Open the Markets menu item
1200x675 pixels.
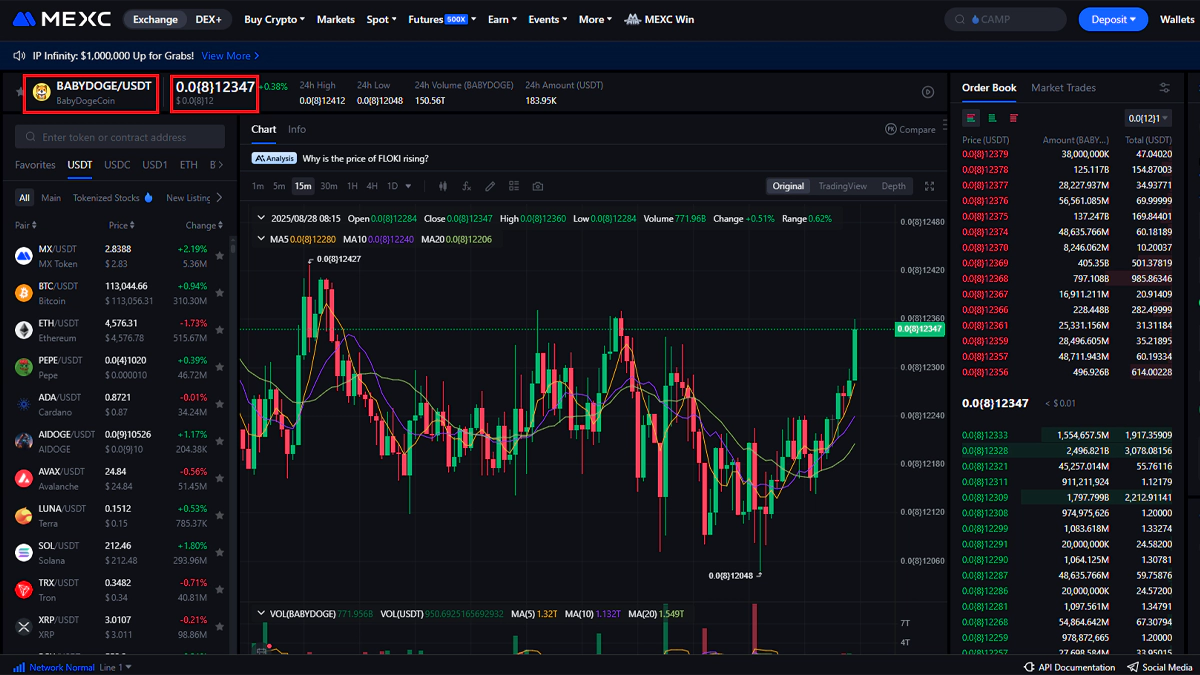point(335,19)
